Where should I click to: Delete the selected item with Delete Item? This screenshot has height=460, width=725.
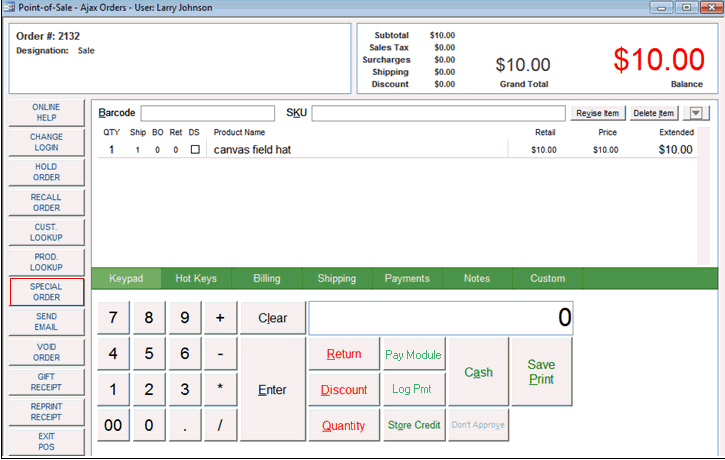coord(653,113)
